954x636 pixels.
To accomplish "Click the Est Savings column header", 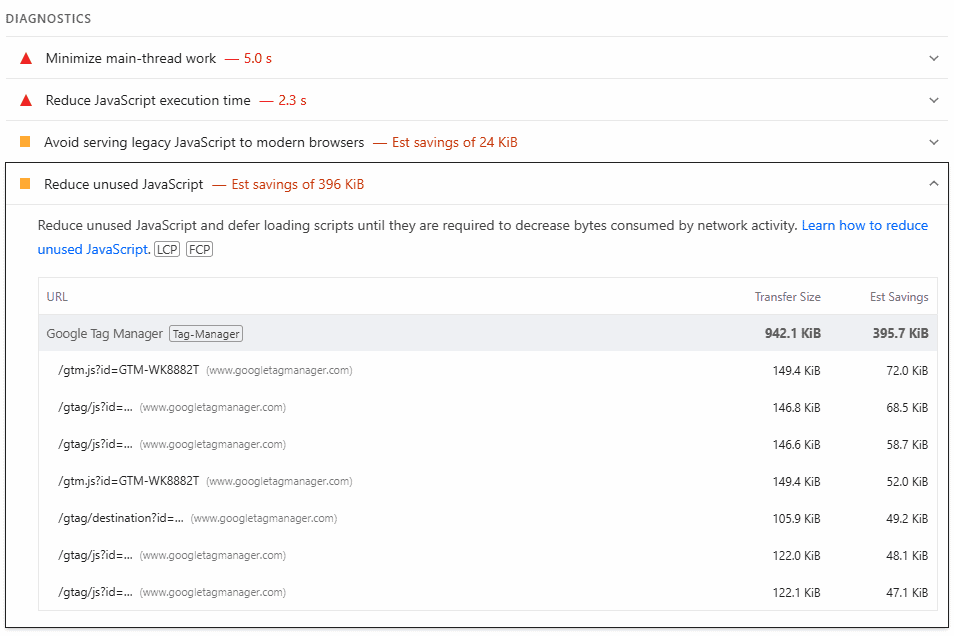I will pyautogui.click(x=898, y=297).
